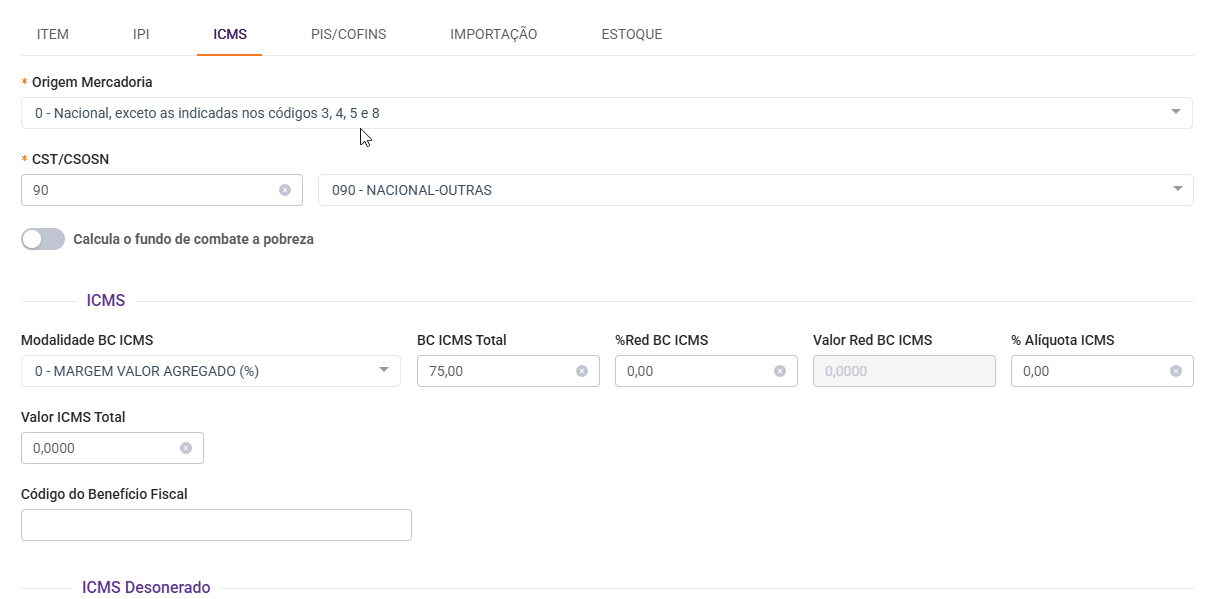This screenshot has width=1217, height=599.
Task: Clear the CST/CSOSN code field
Action: pyautogui.click(x=285, y=190)
